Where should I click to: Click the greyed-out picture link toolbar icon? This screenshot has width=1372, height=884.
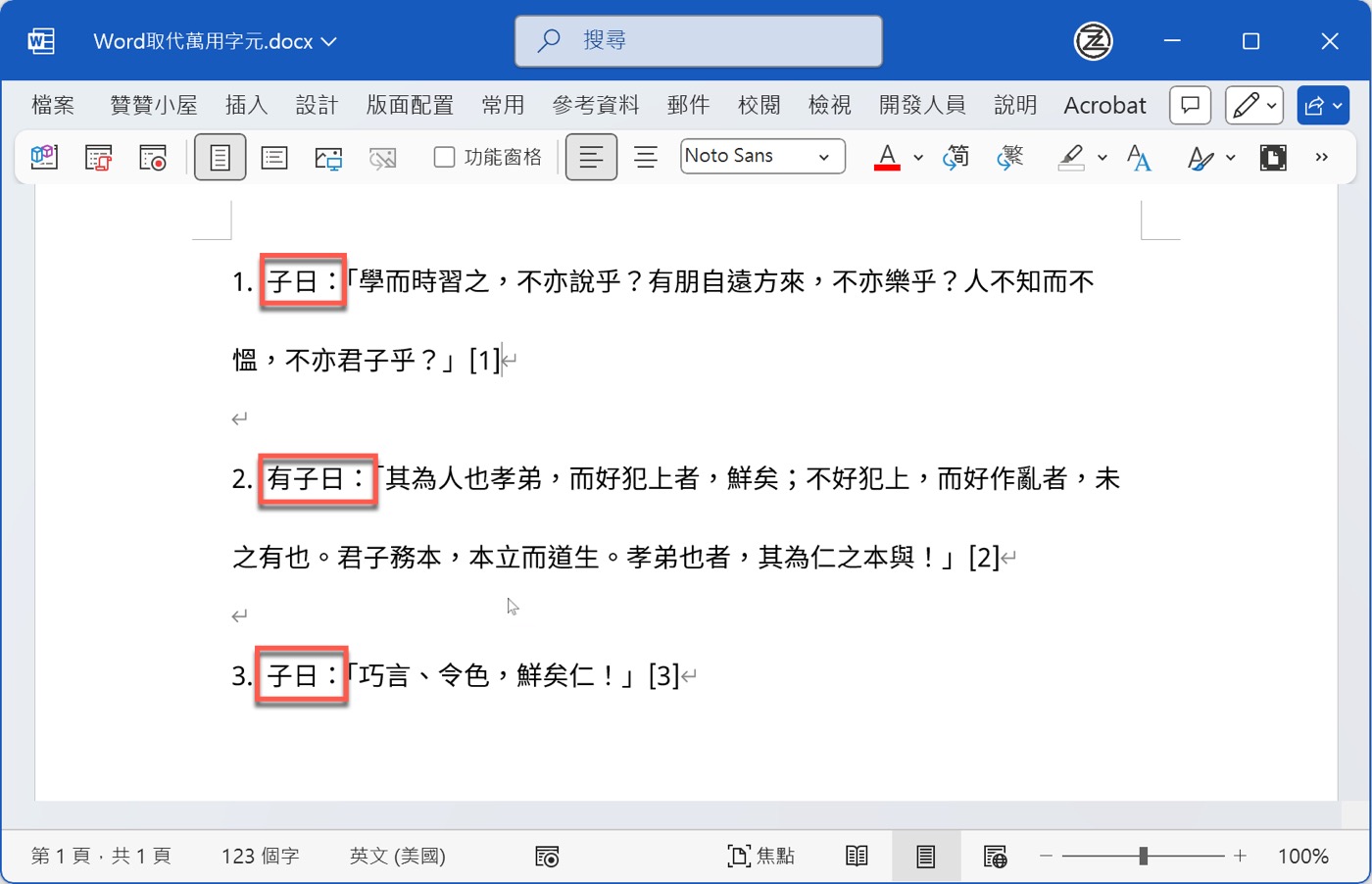383,158
